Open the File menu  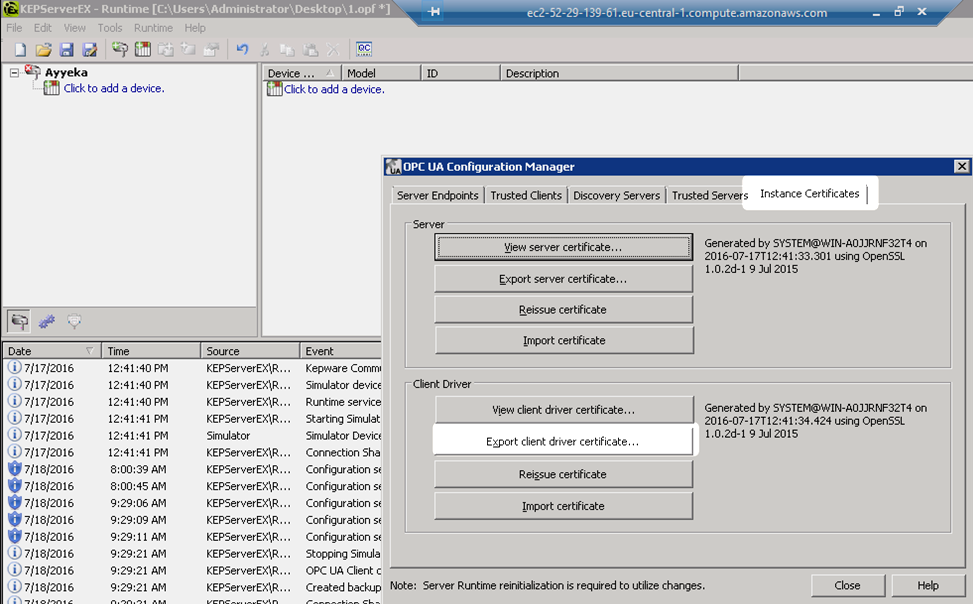click(x=14, y=28)
